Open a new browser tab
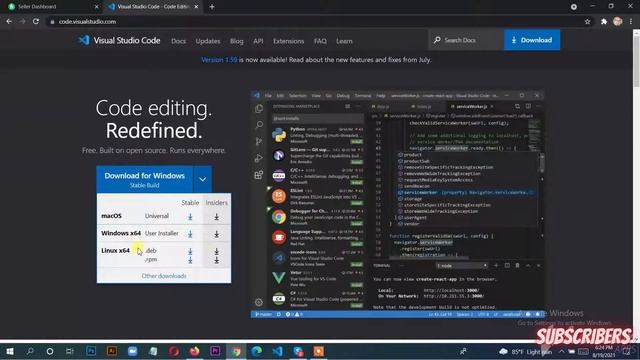This screenshot has width=640, height=360. pos(212,7)
